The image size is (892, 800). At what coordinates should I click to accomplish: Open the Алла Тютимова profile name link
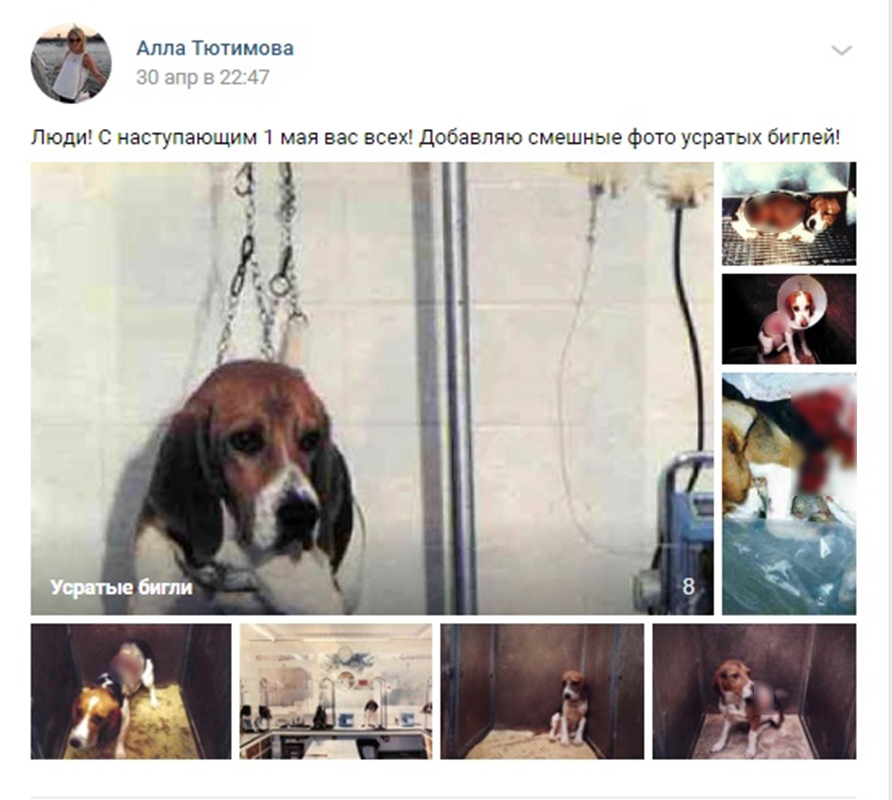215,48
